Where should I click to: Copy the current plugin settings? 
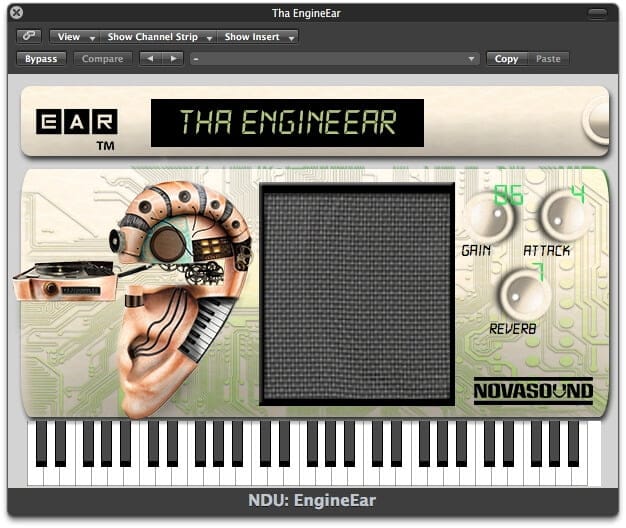pos(506,59)
